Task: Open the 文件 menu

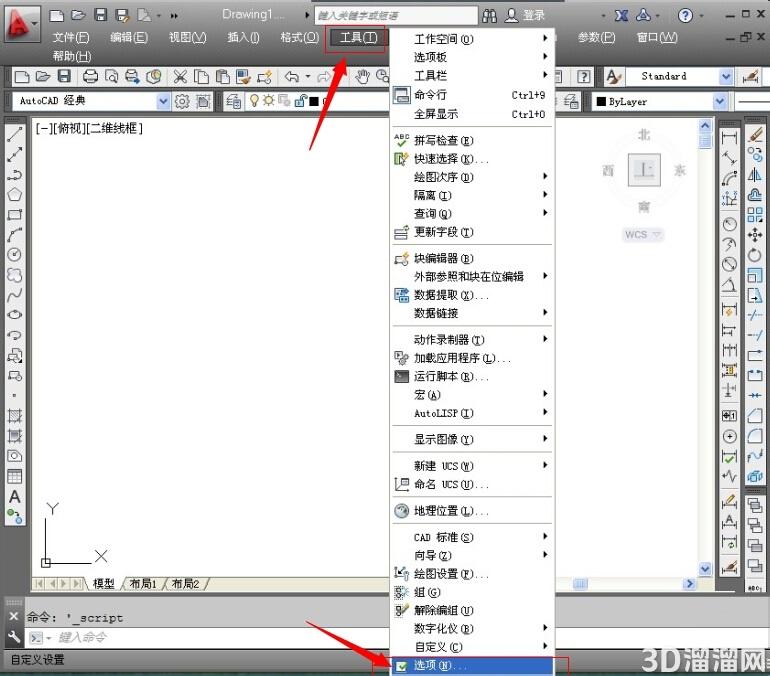Action: 71,37
